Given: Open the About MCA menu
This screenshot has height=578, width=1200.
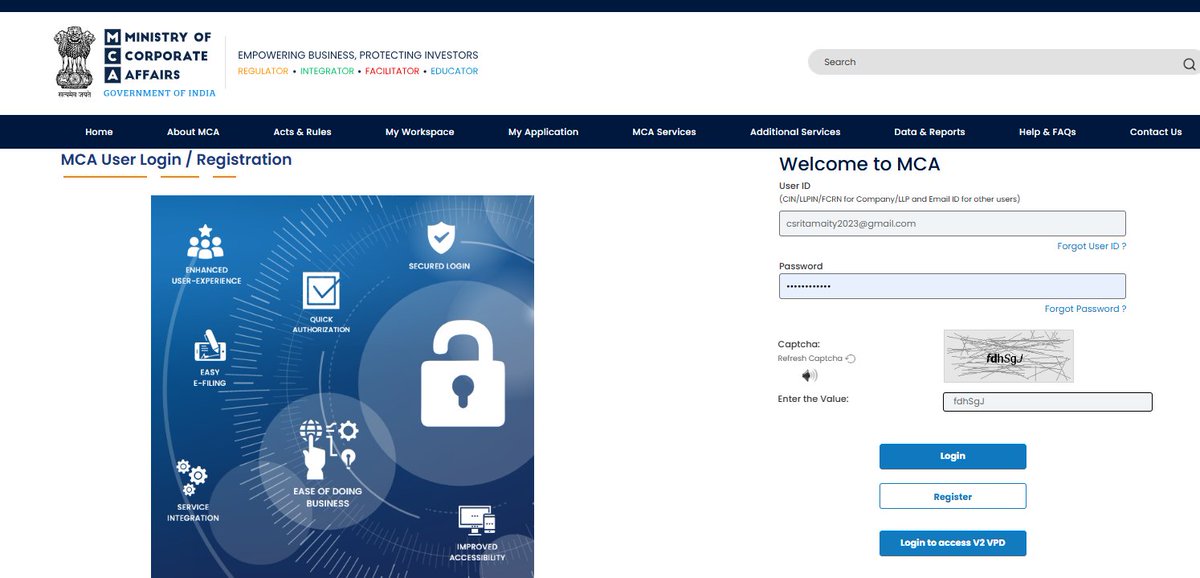Looking at the screenshot, I should tap(193, 132).
